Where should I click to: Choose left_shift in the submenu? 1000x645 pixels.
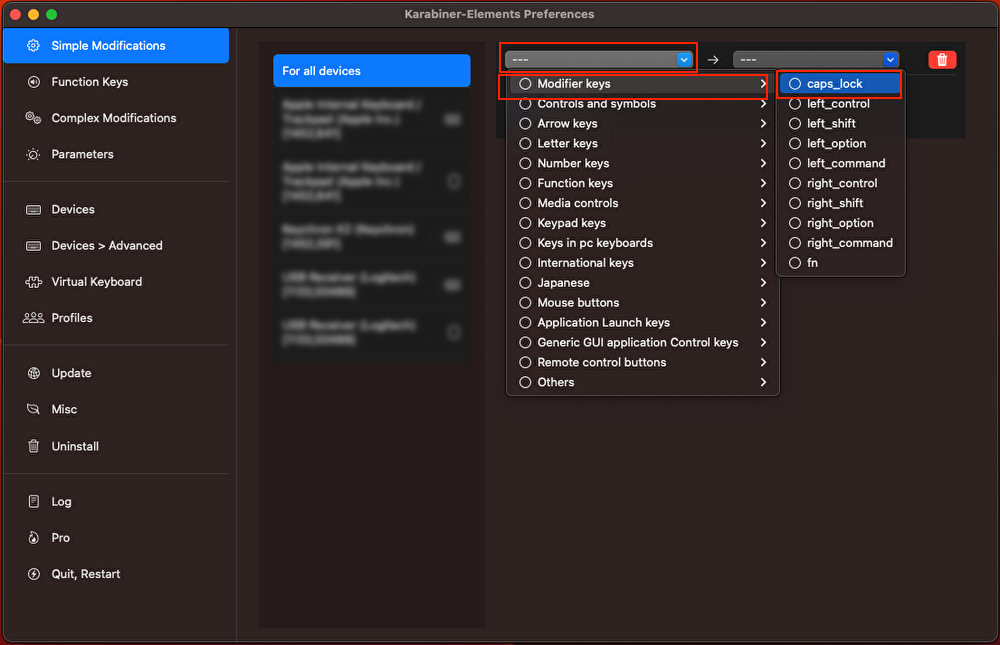(x=839, y=123)
